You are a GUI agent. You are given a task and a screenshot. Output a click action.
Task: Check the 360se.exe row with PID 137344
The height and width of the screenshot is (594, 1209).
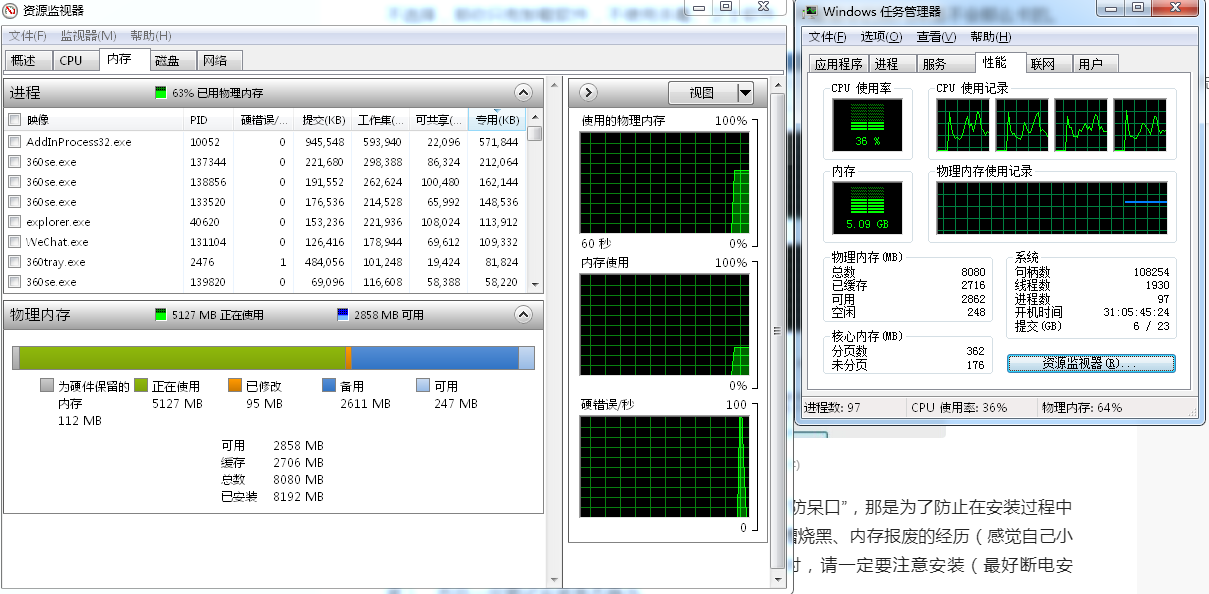click(x=14, y=162)
